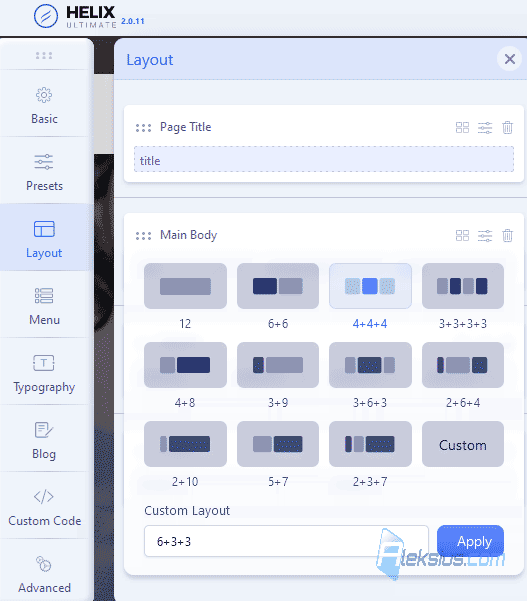Image resolution: width=527 pixels, height=601 pixels.
Task: Pick the 2+3+7 column layout
Action: point(370,444)
